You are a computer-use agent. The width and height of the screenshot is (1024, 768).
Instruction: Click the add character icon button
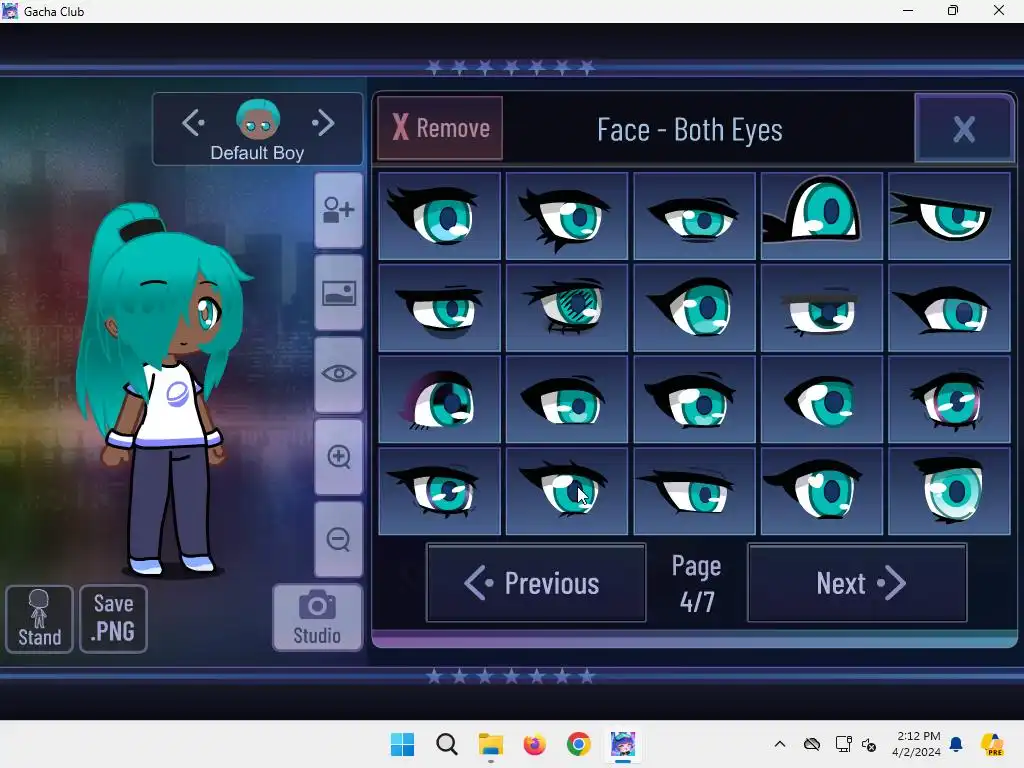(338, 211)
